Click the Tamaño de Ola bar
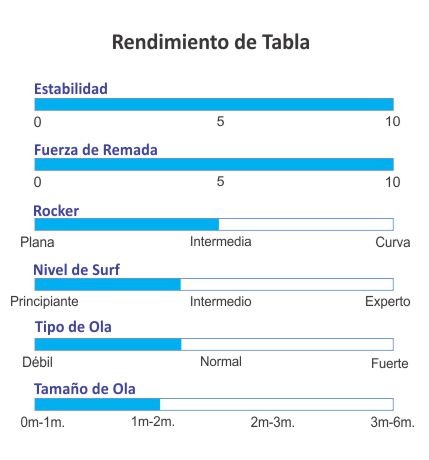429x460 pixels. point(214,404)
